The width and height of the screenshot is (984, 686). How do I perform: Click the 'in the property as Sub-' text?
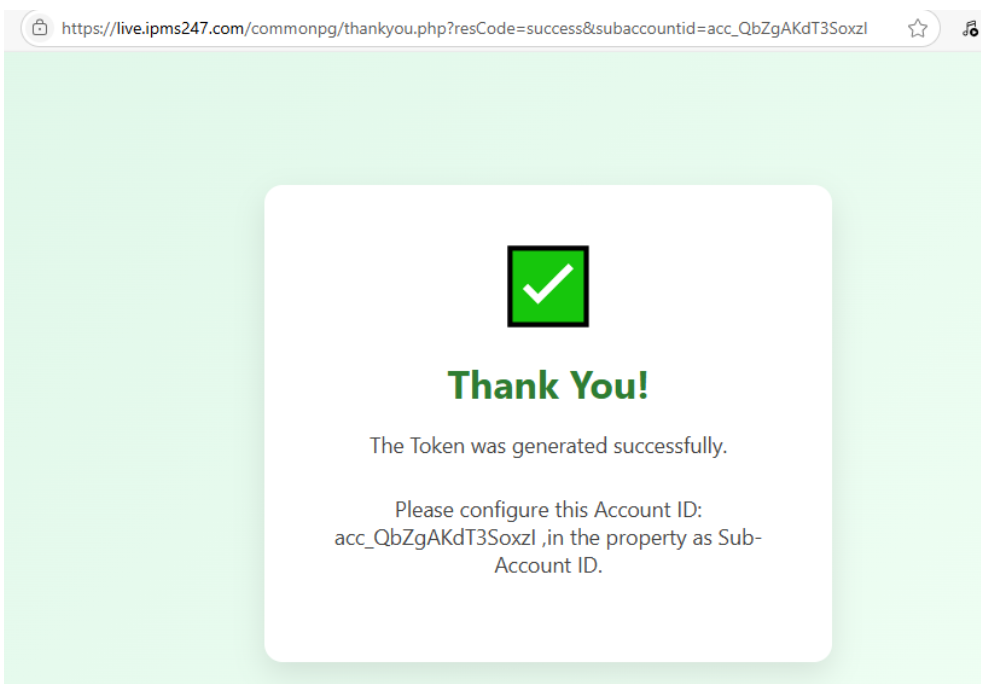651,538
